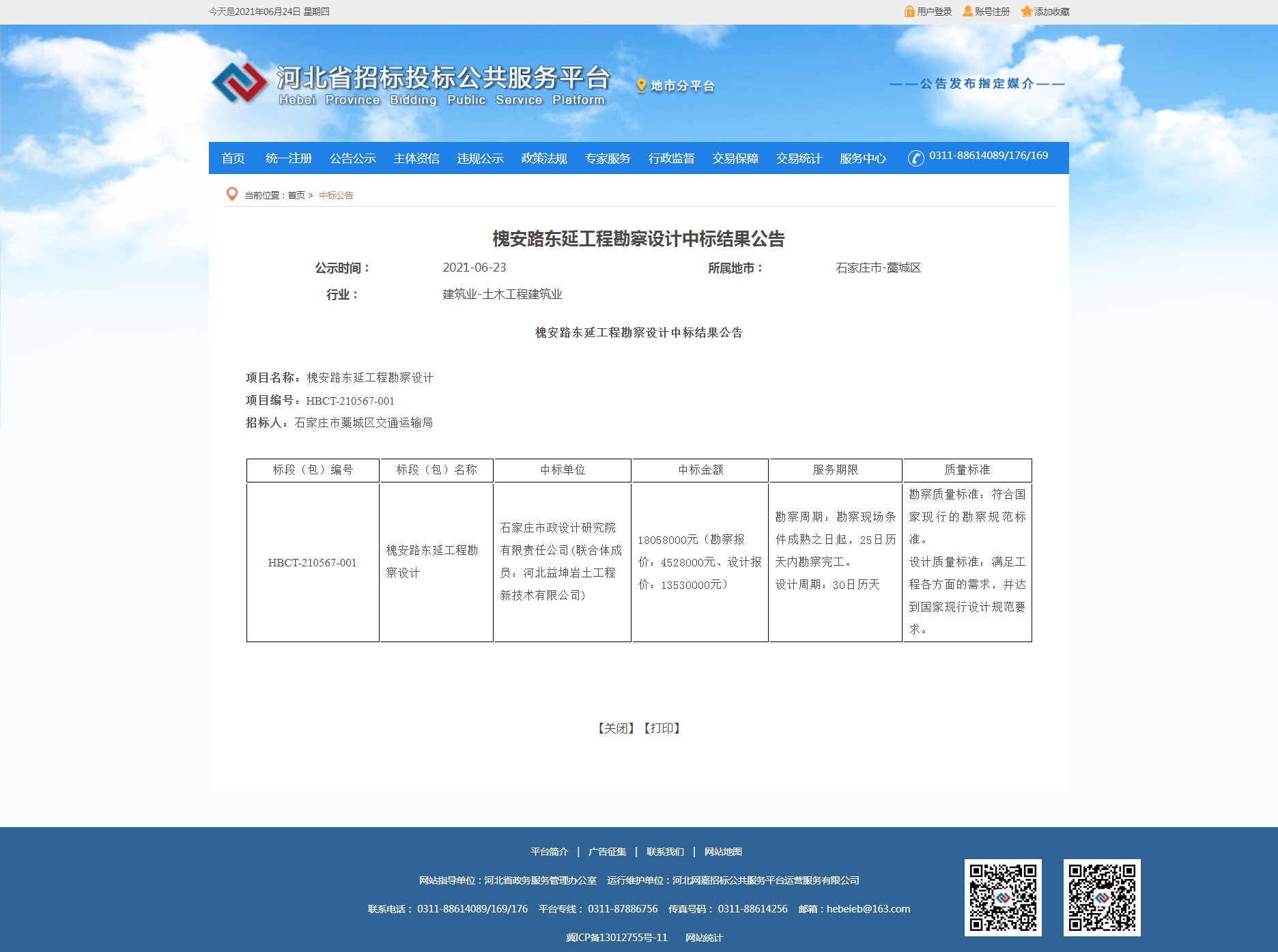Open the 网站地图 footer link
1278x952 pixels.
(723, 852)
